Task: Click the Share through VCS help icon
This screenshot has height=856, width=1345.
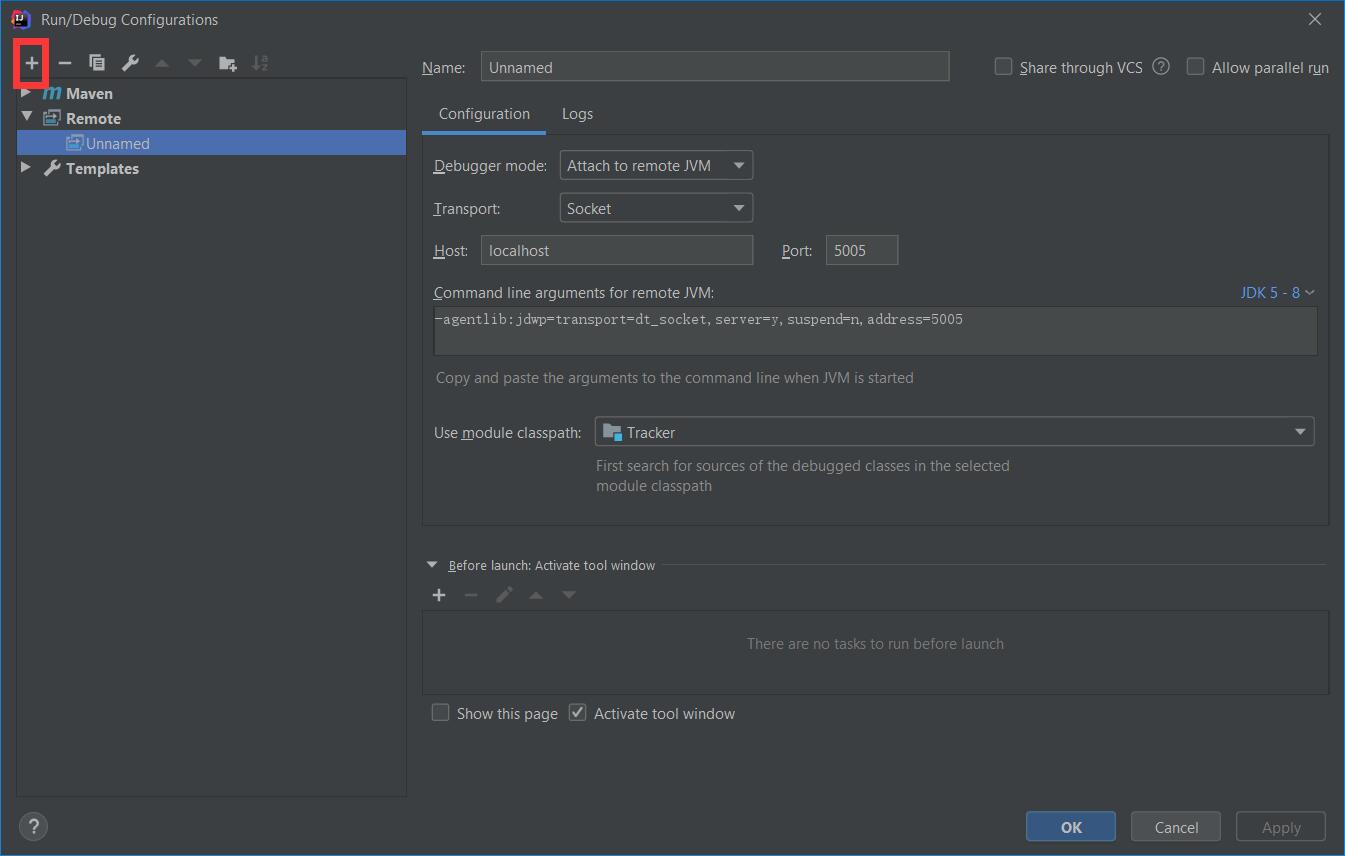Action: point(1161,67)
